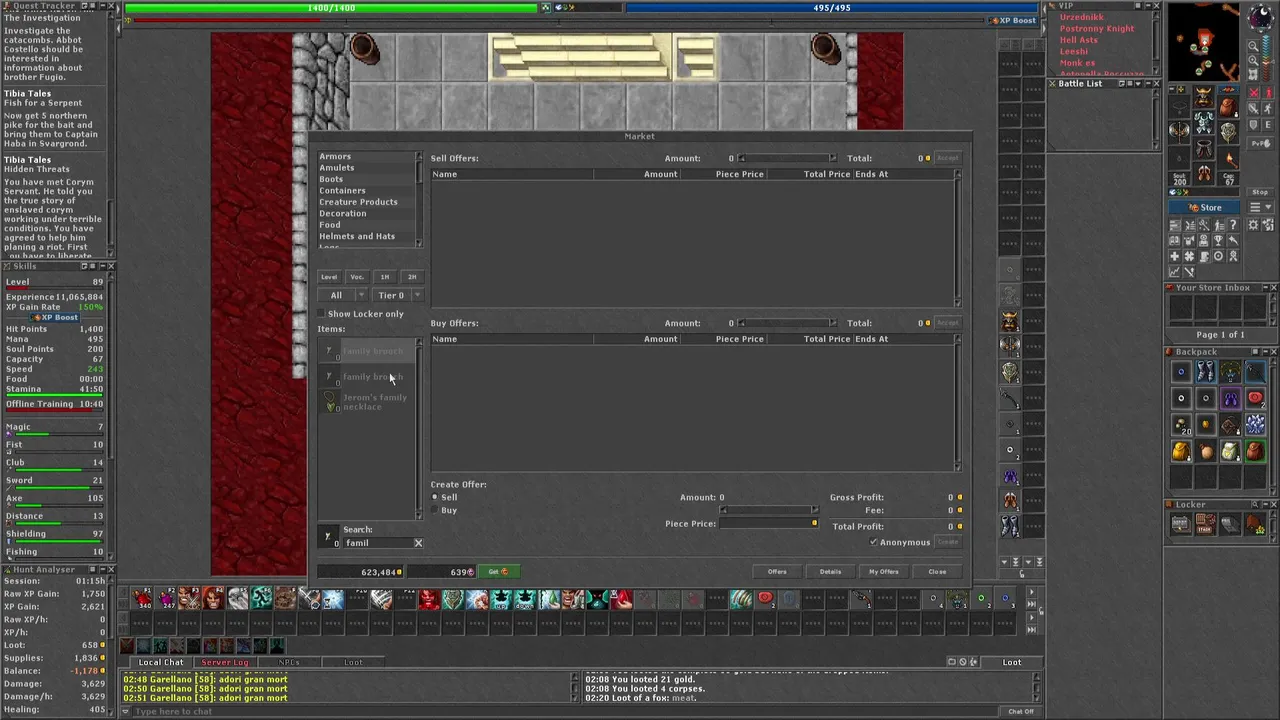The height and width of the screenshot is (720, 1280).
Task: Adjust the Buy Offers amount slider
Action: coord(786,323)
